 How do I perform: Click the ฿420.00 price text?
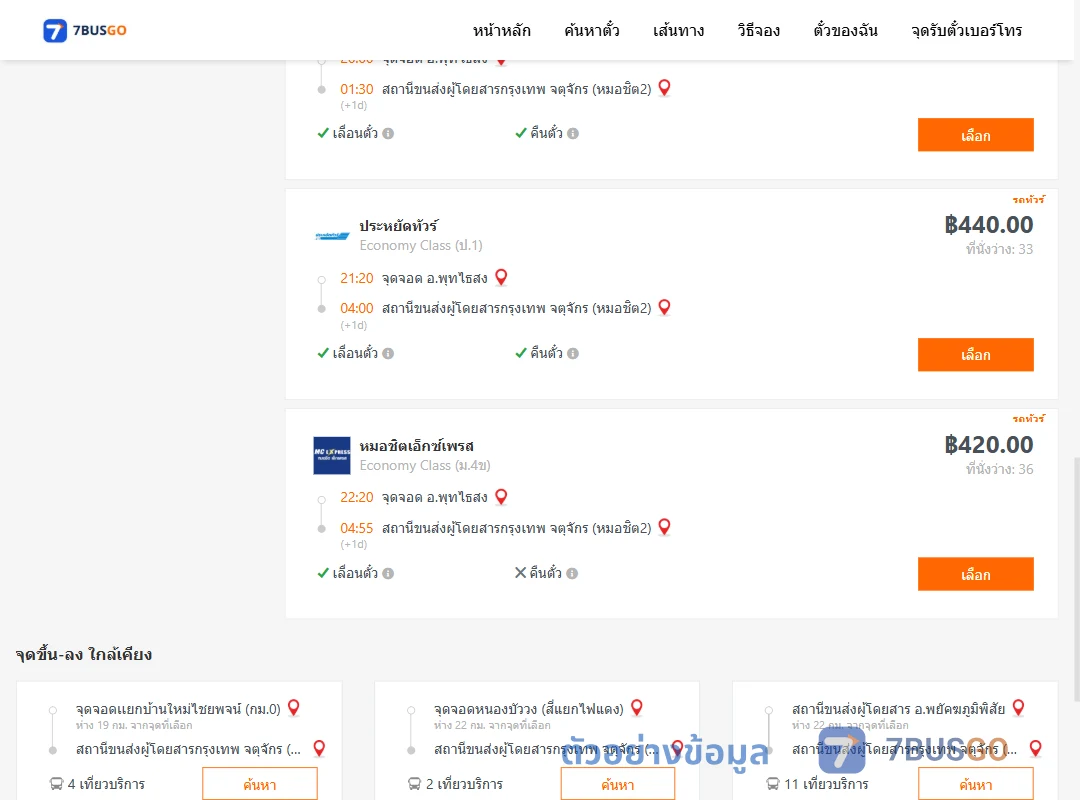988,444
